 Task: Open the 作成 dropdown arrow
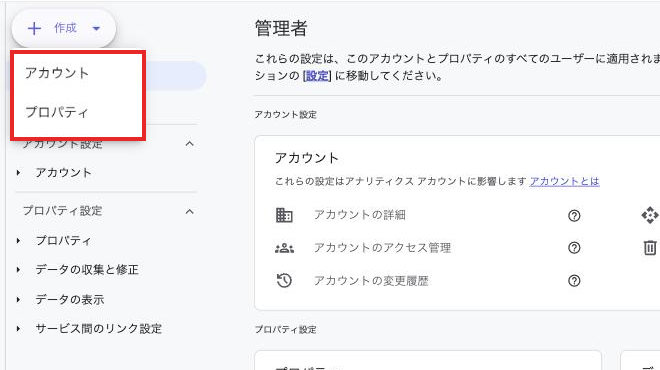96,29
